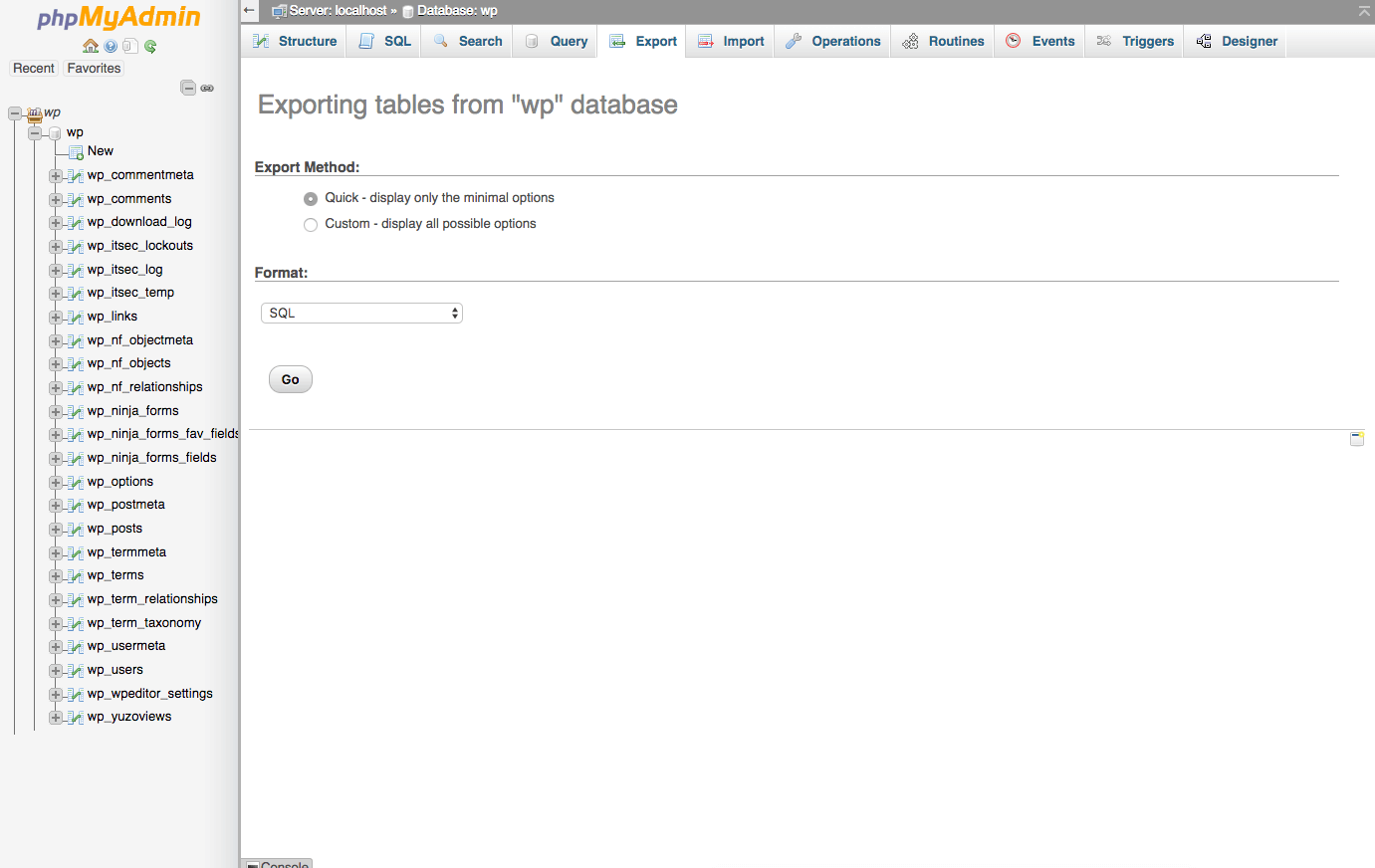Expand the wp_termmeta table node
Image resolution: width=1375 pixels, height=868 pixels.
point(56,553)
